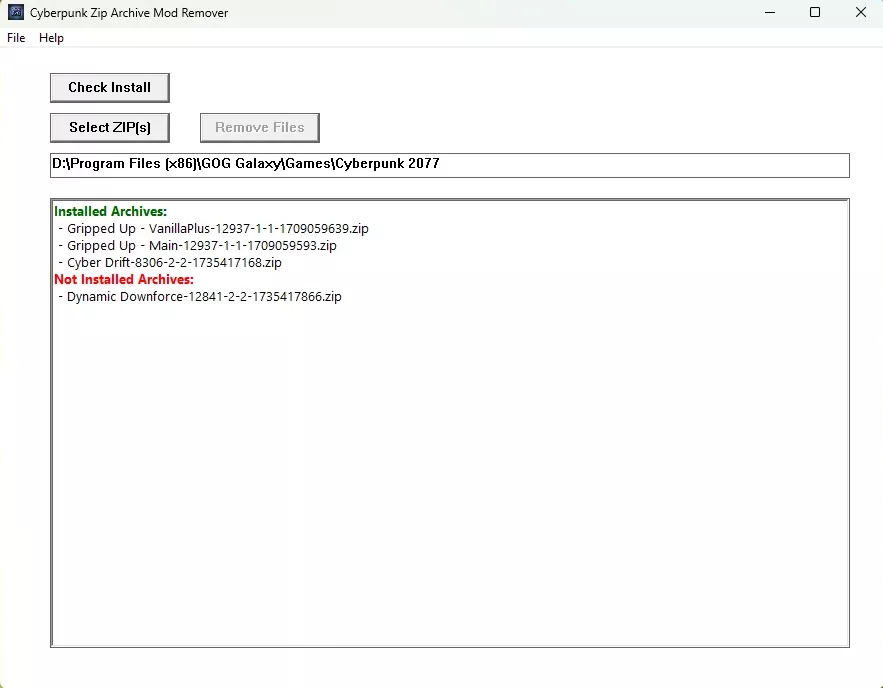Open the Help menu
883x688 pixels.
(x=51, y=38)
